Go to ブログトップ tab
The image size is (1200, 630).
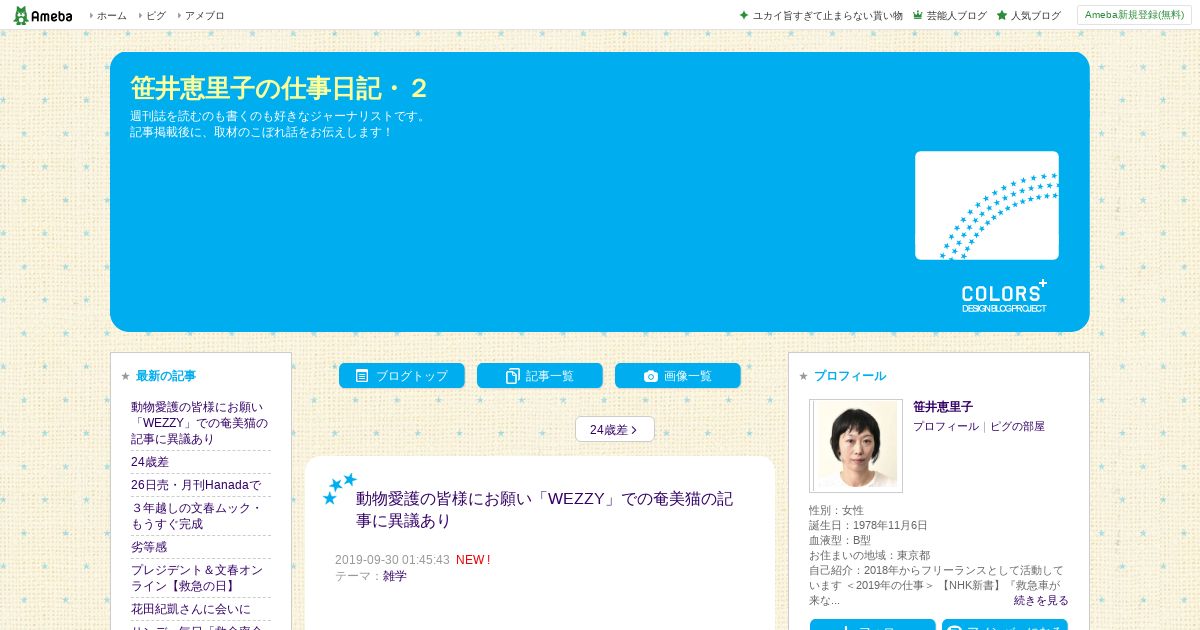402,376
